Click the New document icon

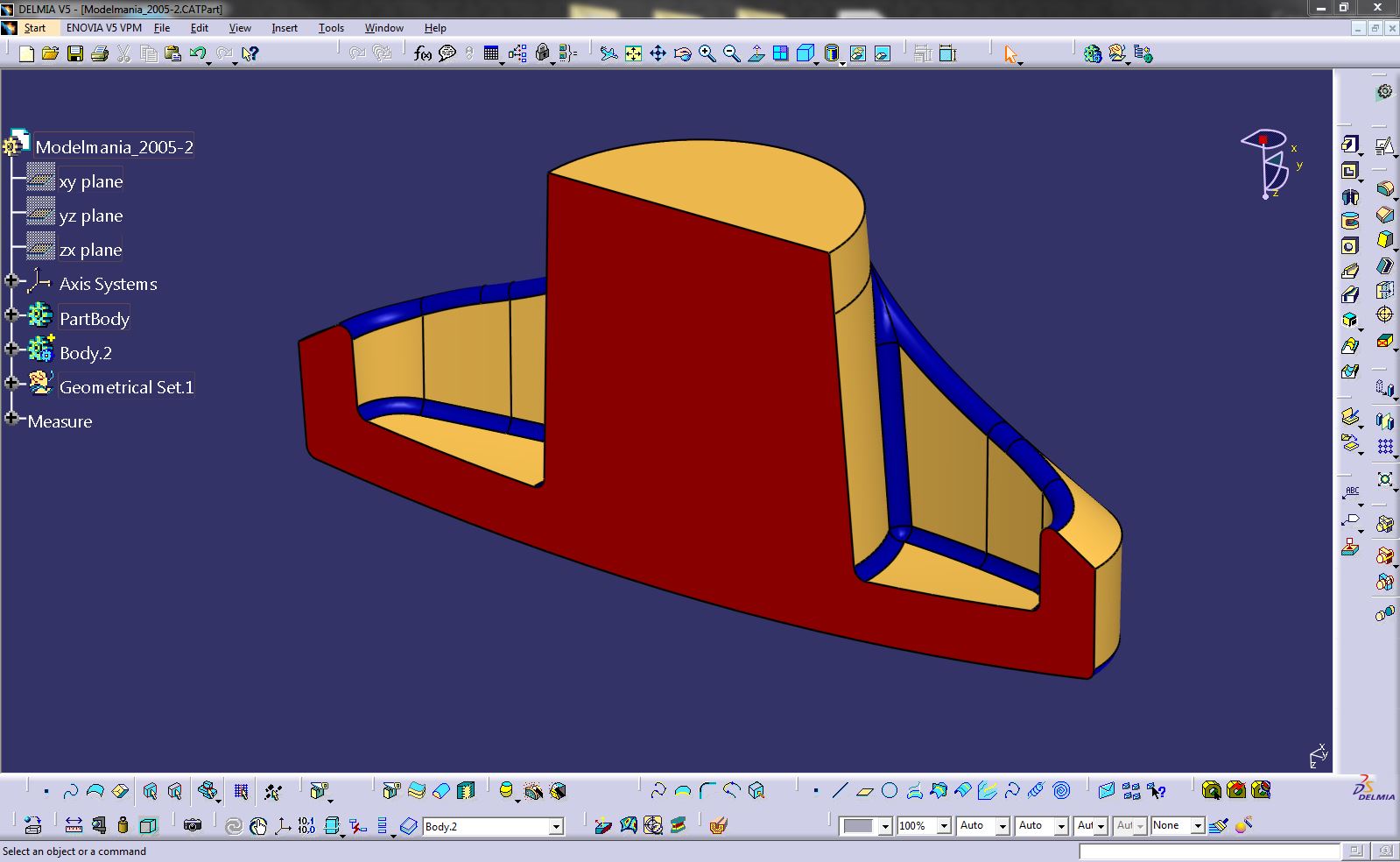[26, 54]
